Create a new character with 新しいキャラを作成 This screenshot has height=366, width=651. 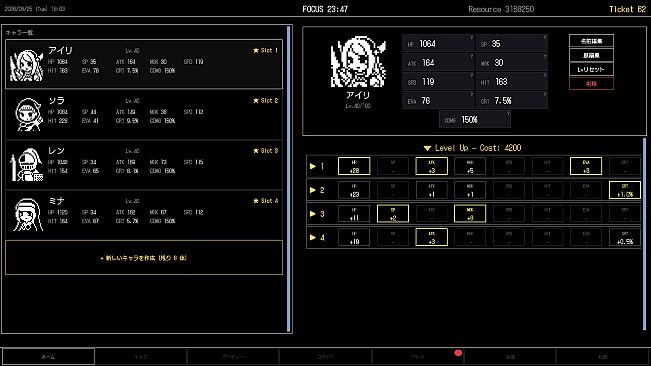click(144, 258)
